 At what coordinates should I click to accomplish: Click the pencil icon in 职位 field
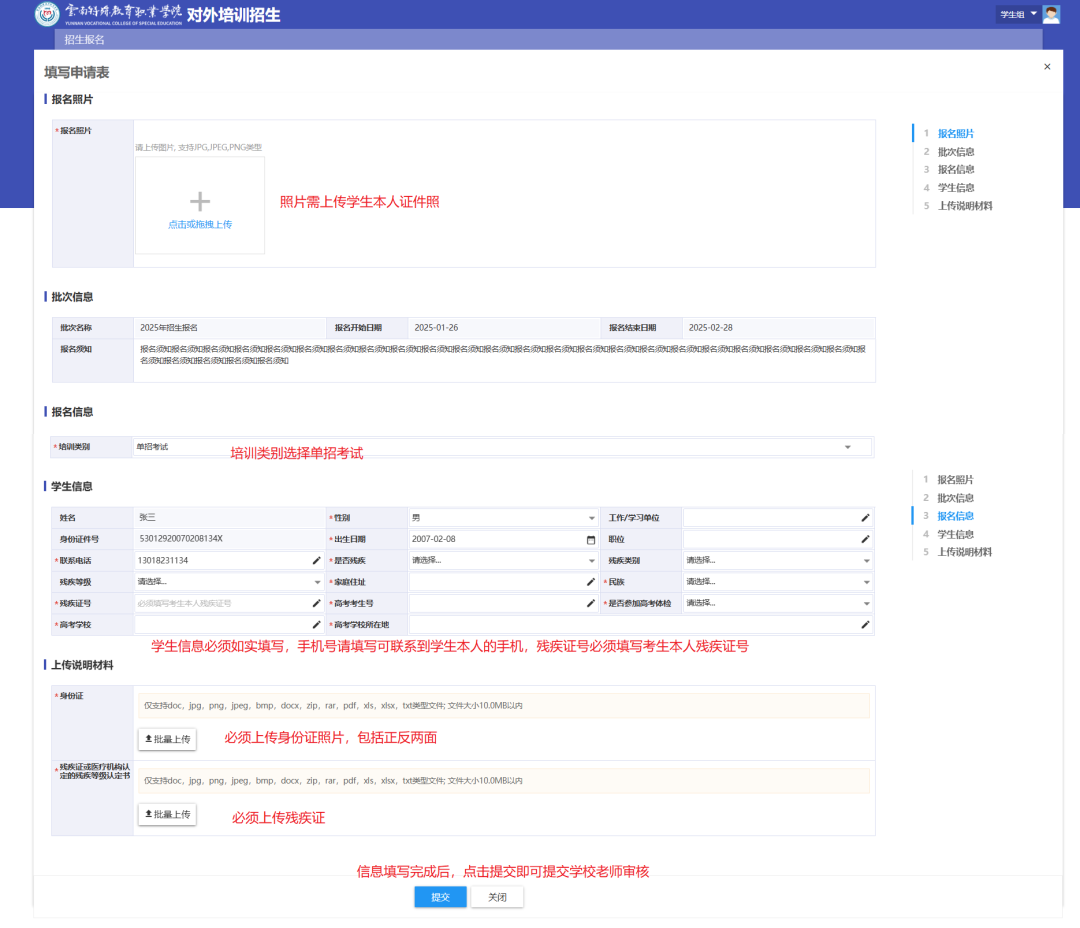865,539
